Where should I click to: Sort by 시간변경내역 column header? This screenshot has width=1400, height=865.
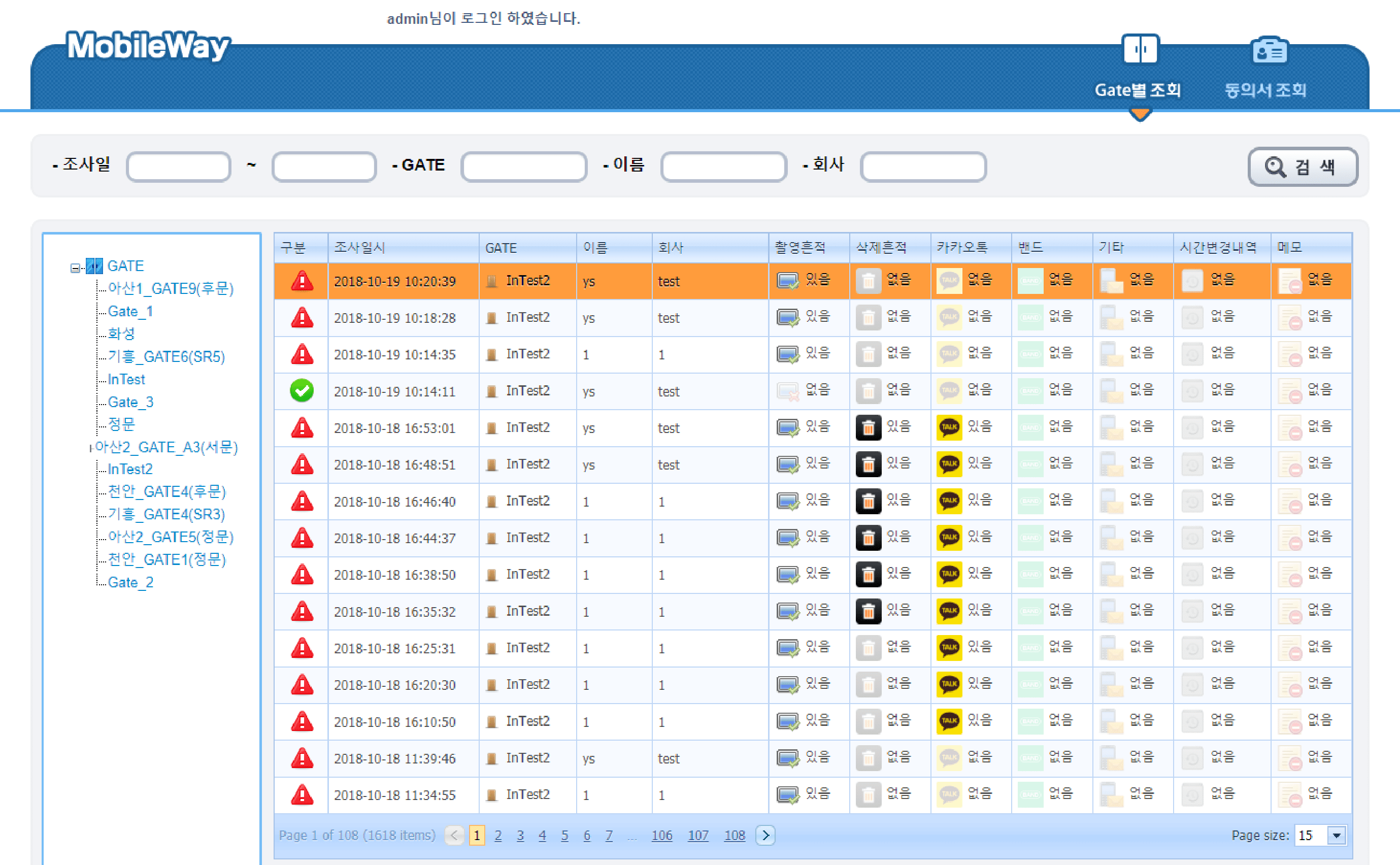[x=1221, y=248]
